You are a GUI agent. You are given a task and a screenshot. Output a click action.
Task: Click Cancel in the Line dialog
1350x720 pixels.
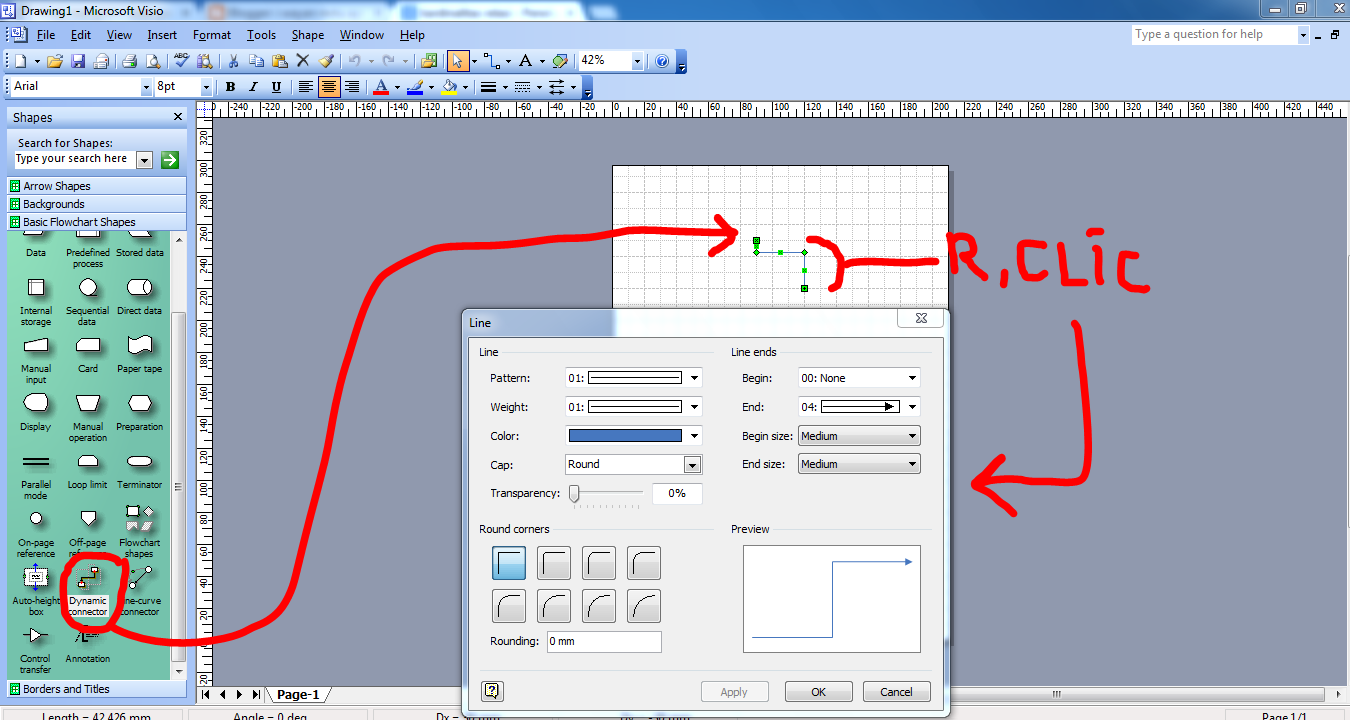tap(896, 692)
